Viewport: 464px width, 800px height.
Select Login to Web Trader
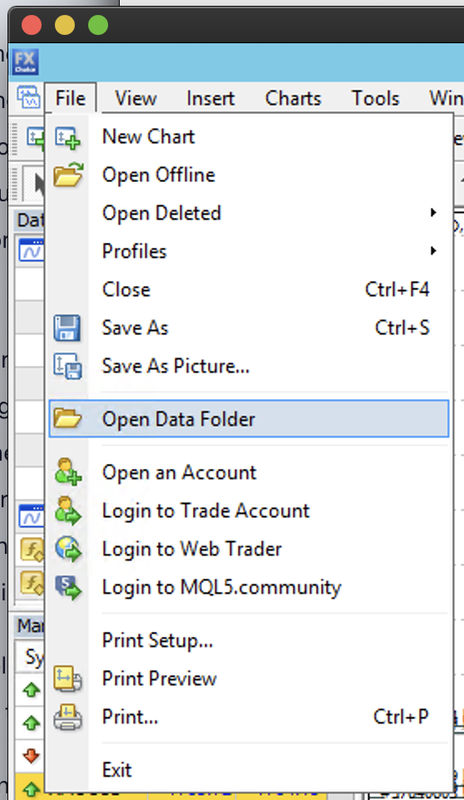point(249,549)
